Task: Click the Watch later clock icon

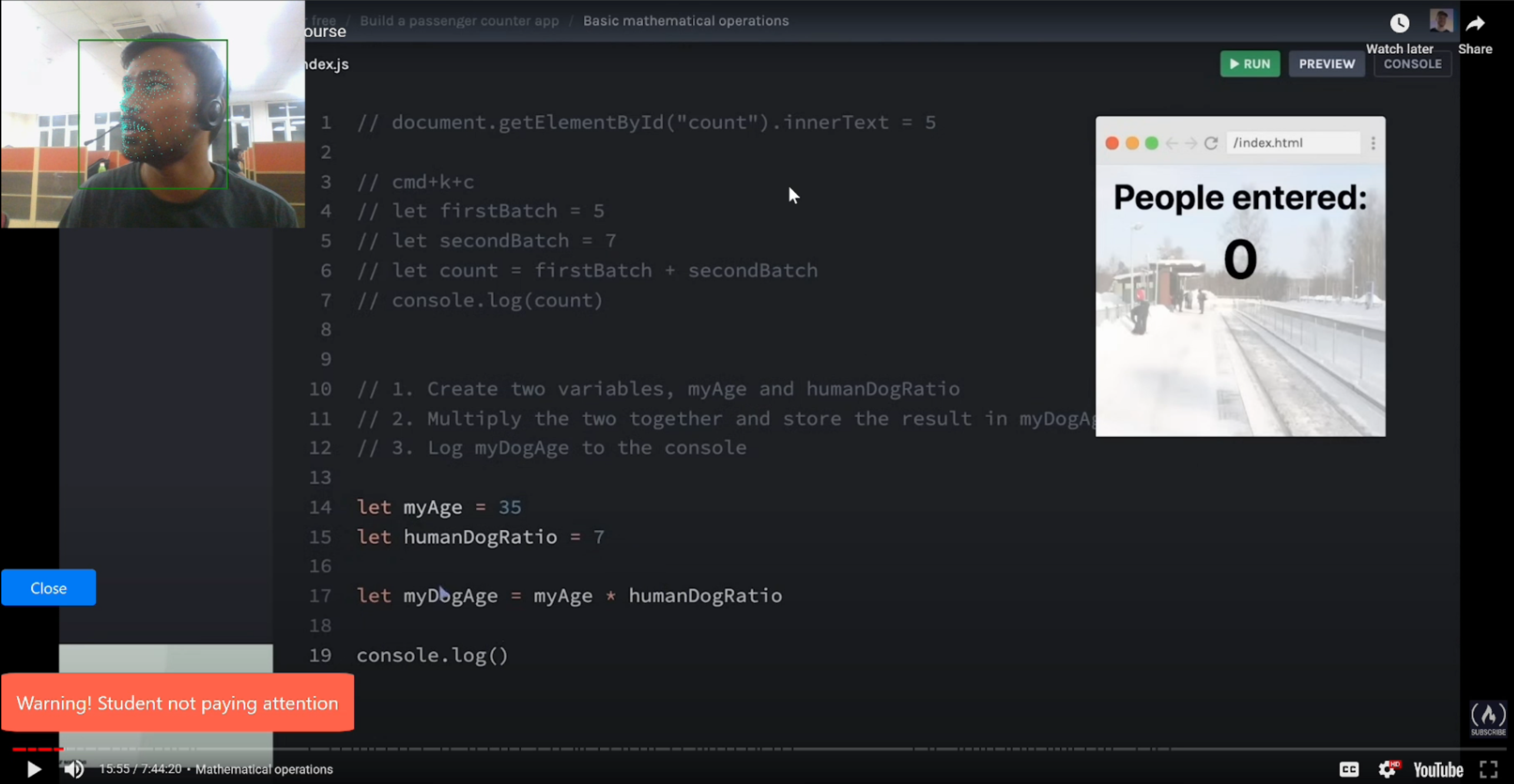Action: pyautogui.click(x=1399, y=24)
